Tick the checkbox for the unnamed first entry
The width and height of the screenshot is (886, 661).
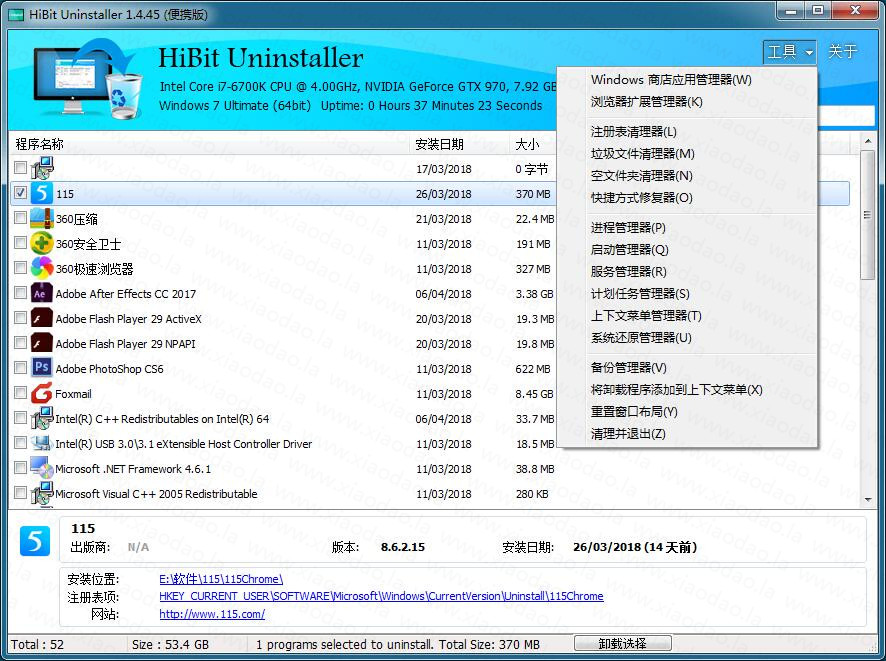tap(20, 167)
